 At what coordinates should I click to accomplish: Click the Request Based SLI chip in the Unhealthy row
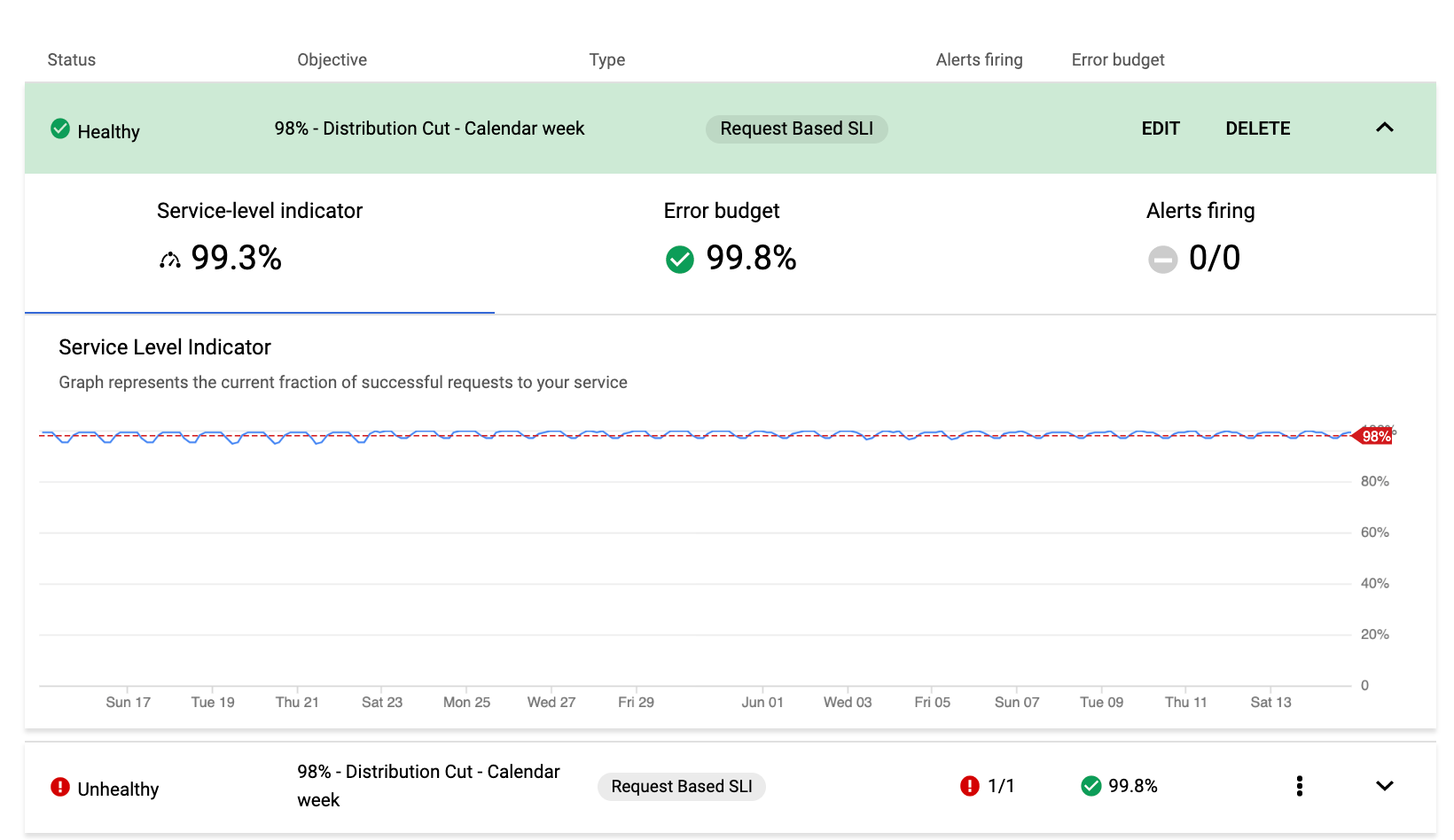(681, 786)
